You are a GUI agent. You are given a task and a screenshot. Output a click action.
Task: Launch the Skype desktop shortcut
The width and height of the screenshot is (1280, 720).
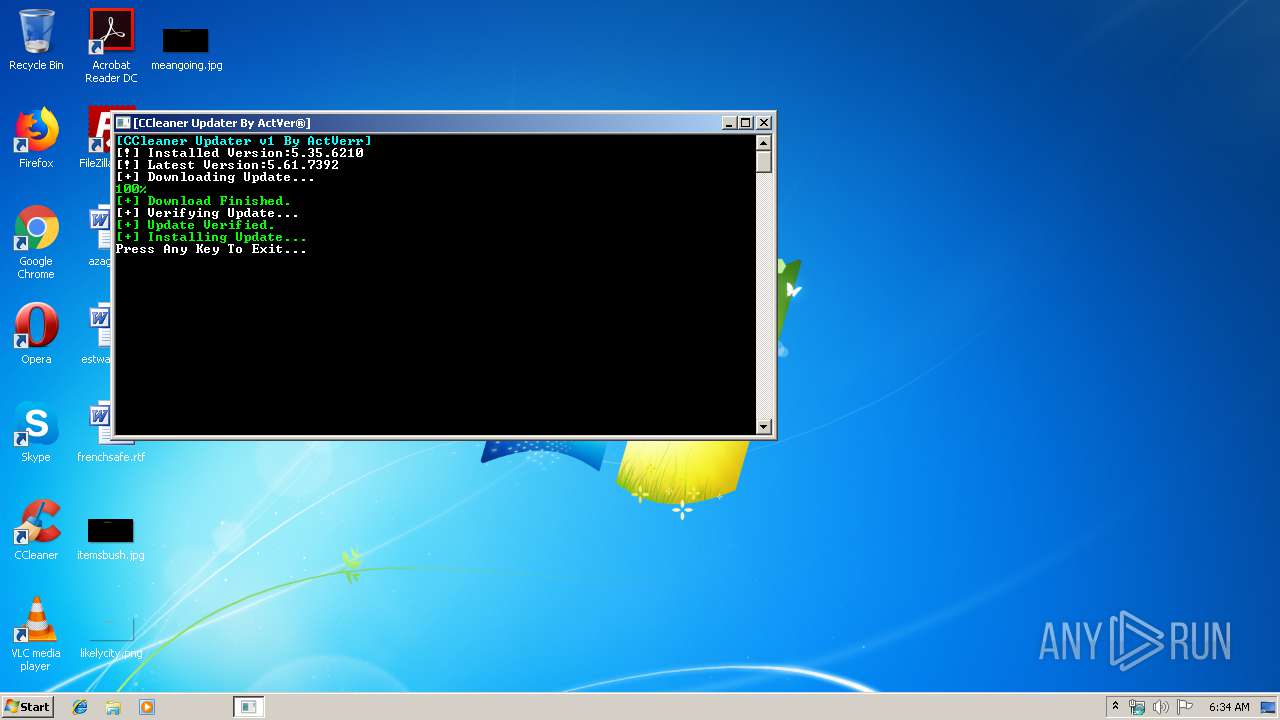point(36,432)
